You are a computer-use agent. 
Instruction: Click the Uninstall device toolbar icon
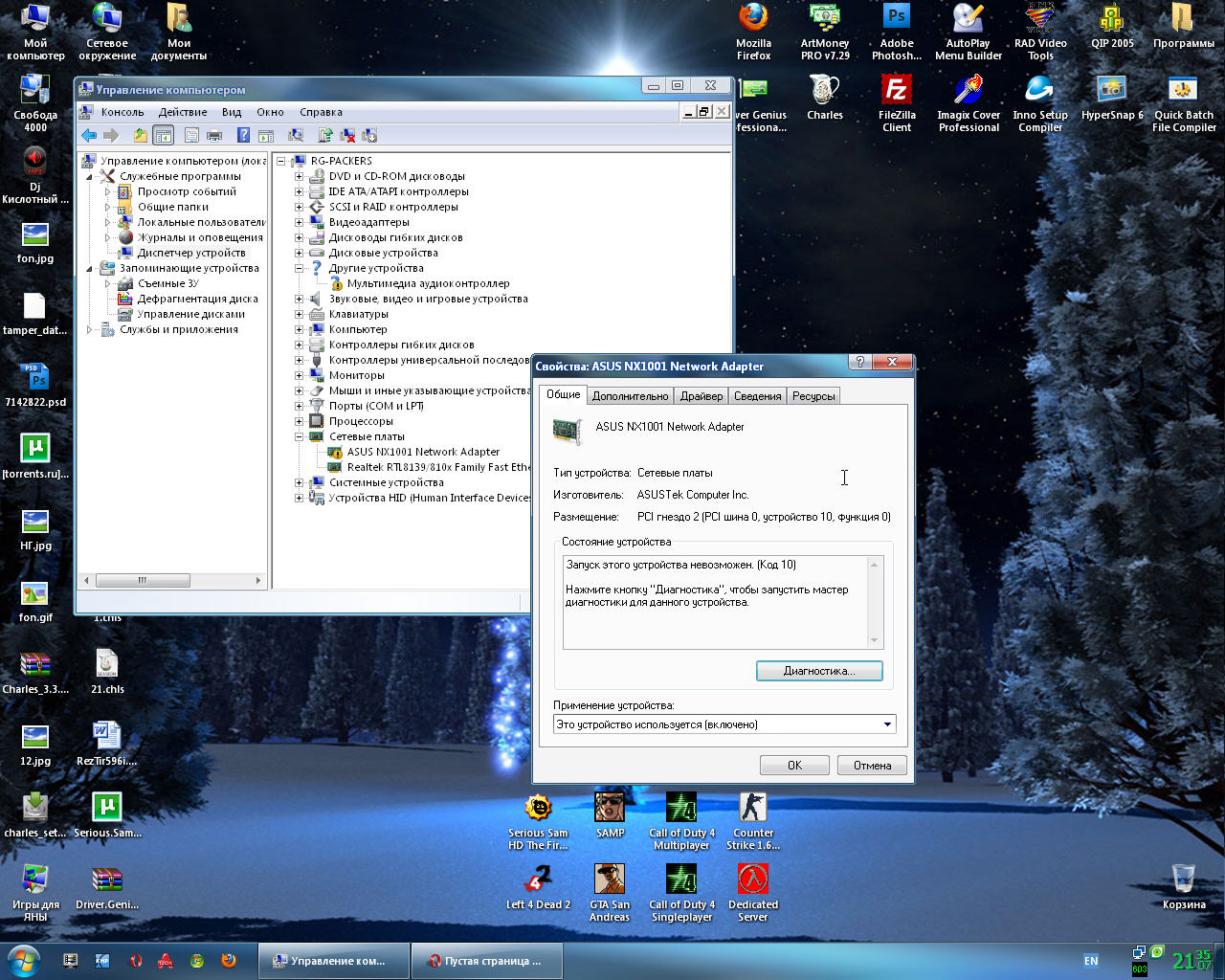[369, 136]
